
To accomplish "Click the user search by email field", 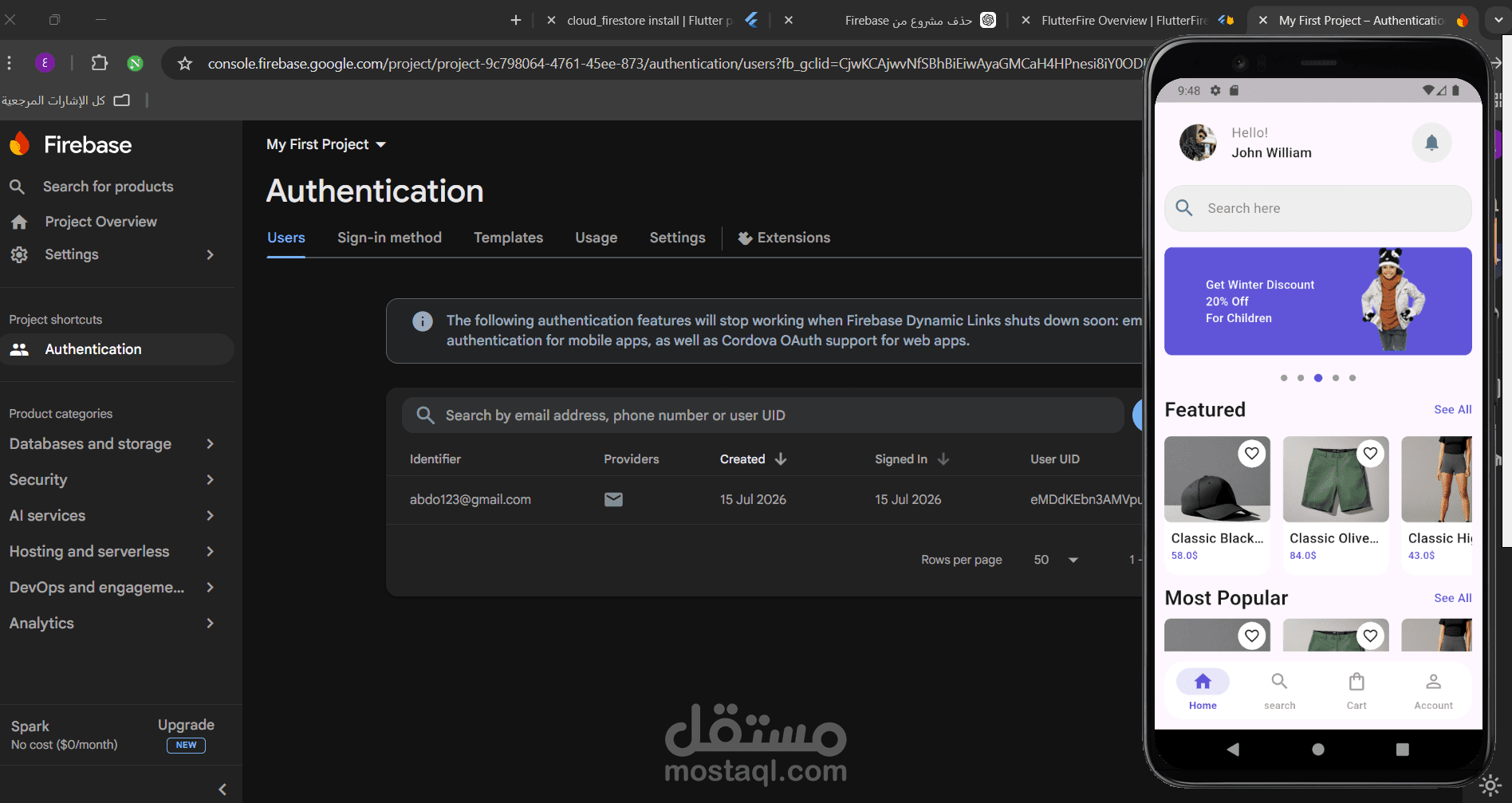I will point(762,415).
